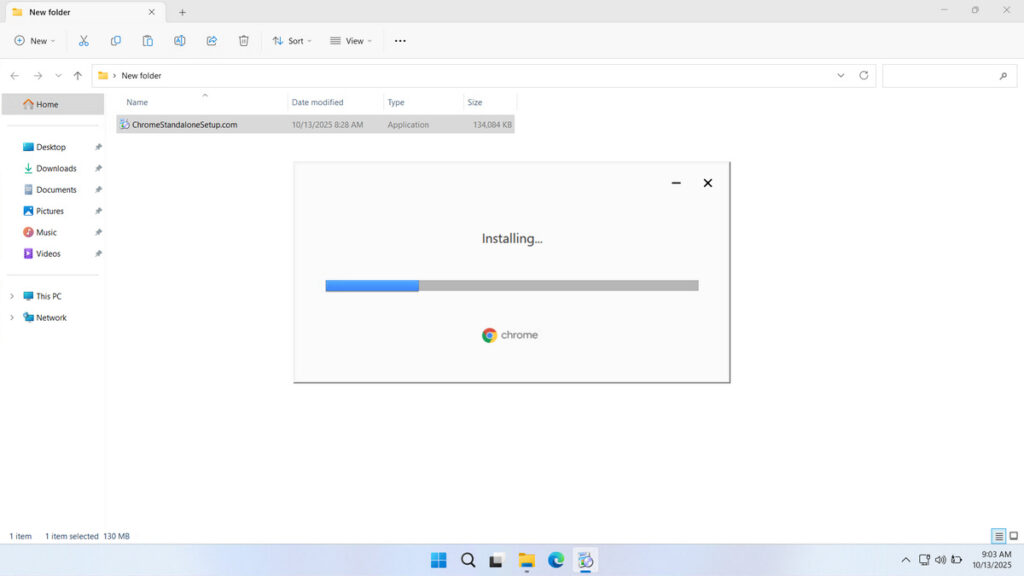Image resolution: width=1024 pixels, height=576 pixels.
Task: Expand the This PC tree node
Action: coord(12,296)
